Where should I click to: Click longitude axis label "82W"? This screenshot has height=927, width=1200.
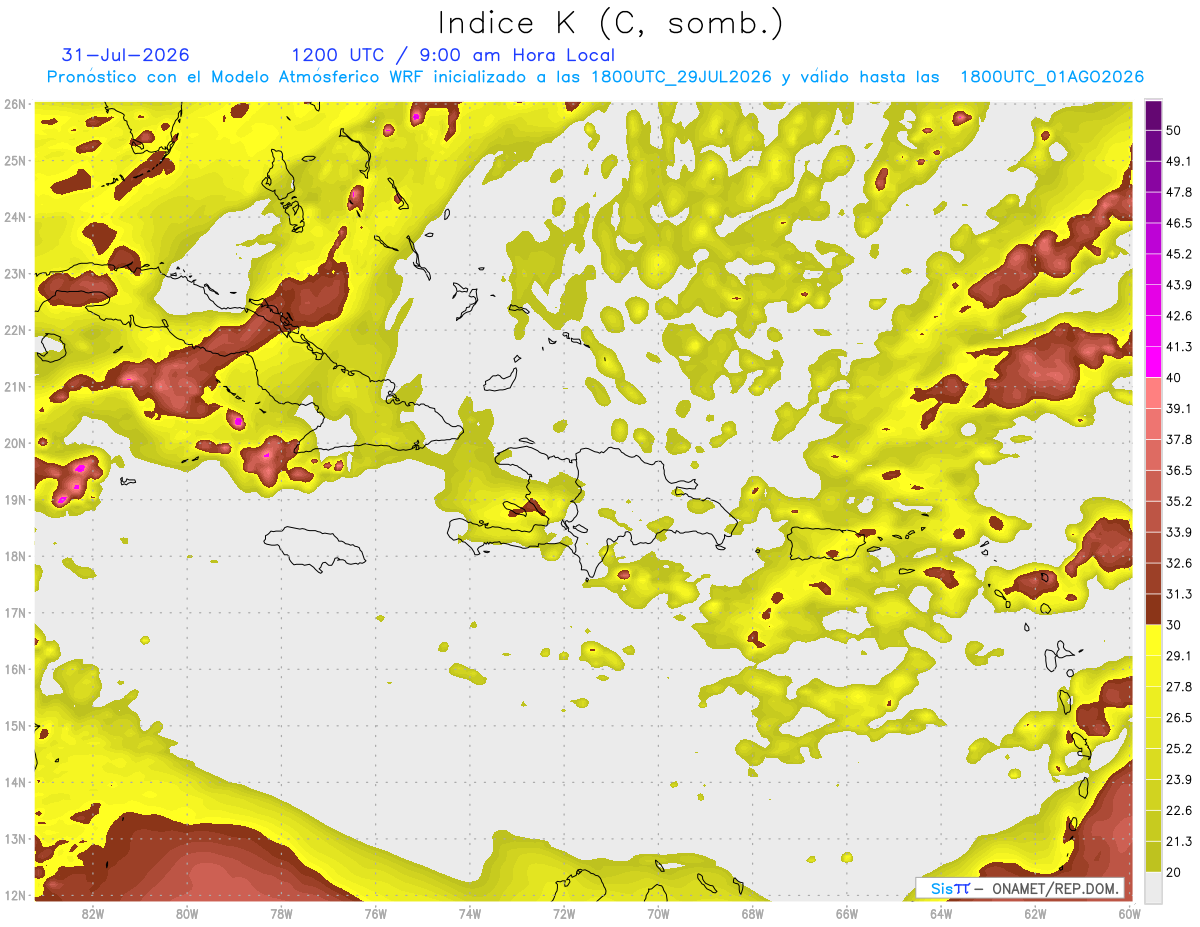(x=93, y=913)
